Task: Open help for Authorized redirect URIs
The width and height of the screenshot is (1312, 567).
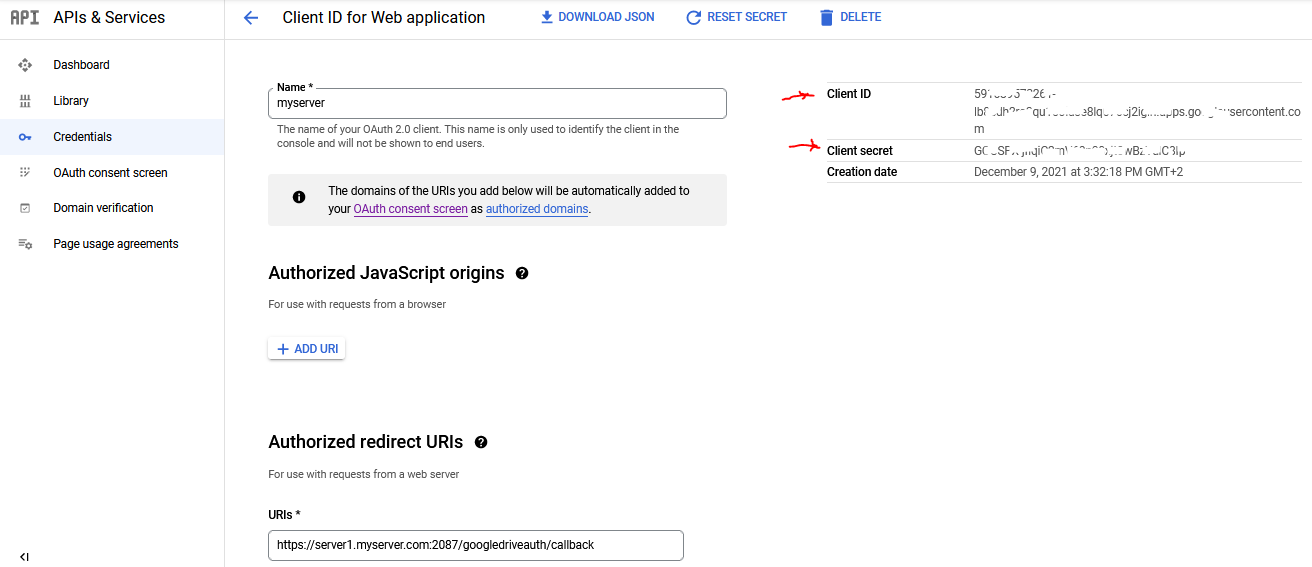Action: (x=481, y=442)
